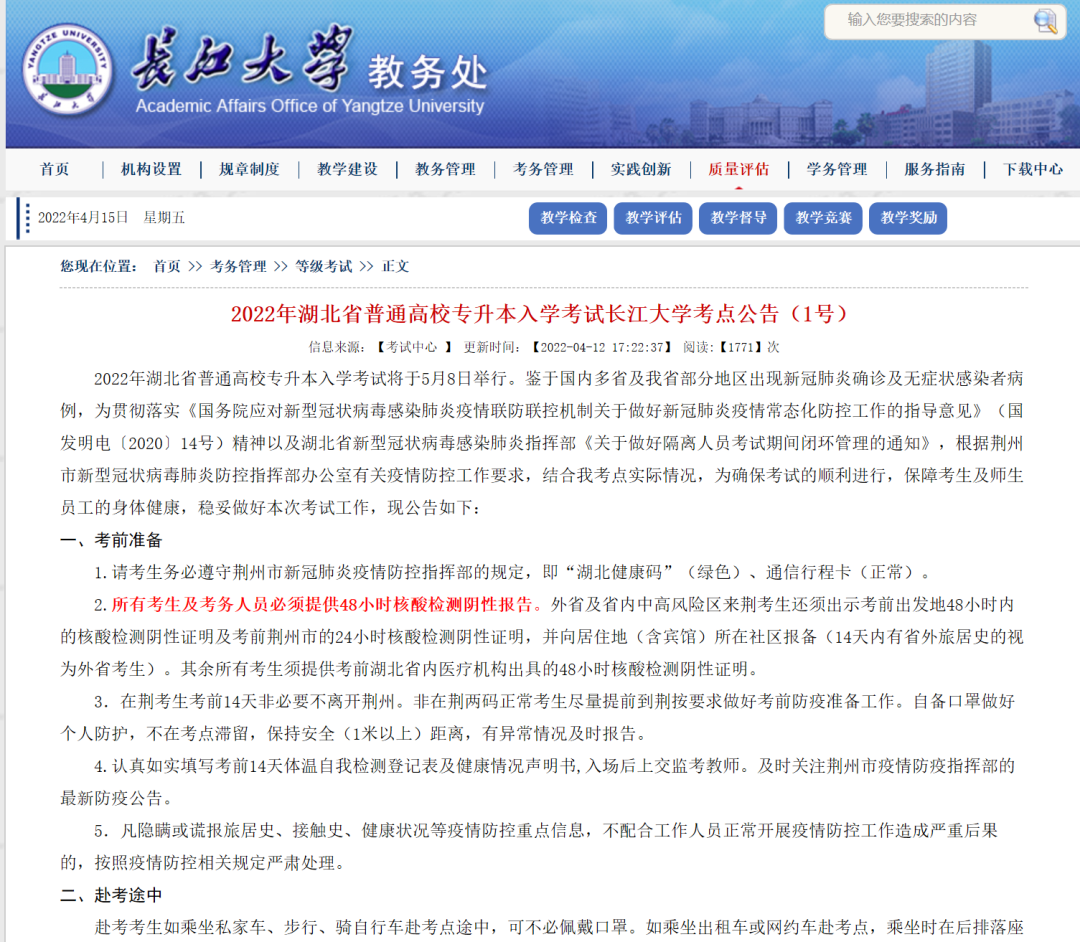Screen dimensions: 1080x942
Task: Open the 首页 navigation menu item
Action: (55, 169)
